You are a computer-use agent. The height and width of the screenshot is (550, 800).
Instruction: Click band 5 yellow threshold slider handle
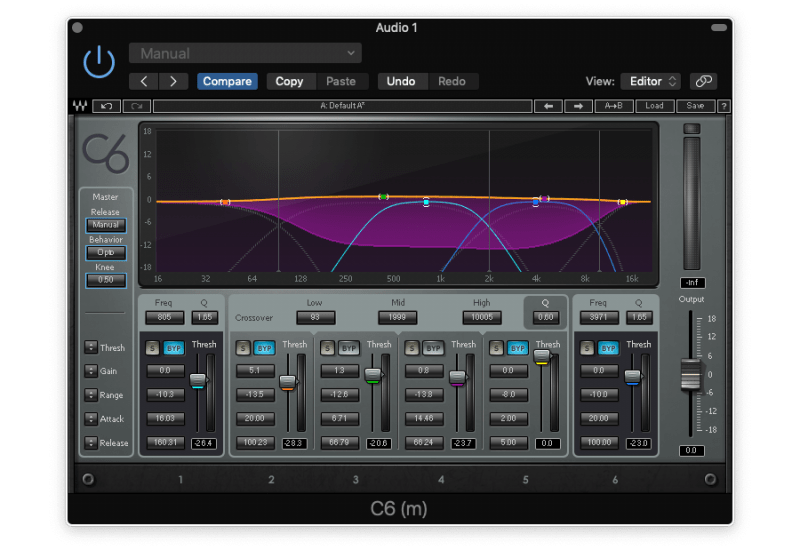coord(542,357)
